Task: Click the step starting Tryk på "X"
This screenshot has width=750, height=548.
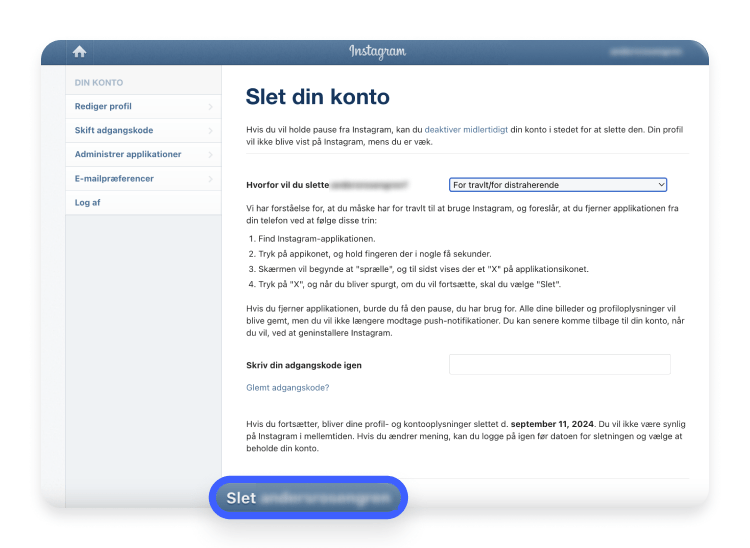Action: 409,285
